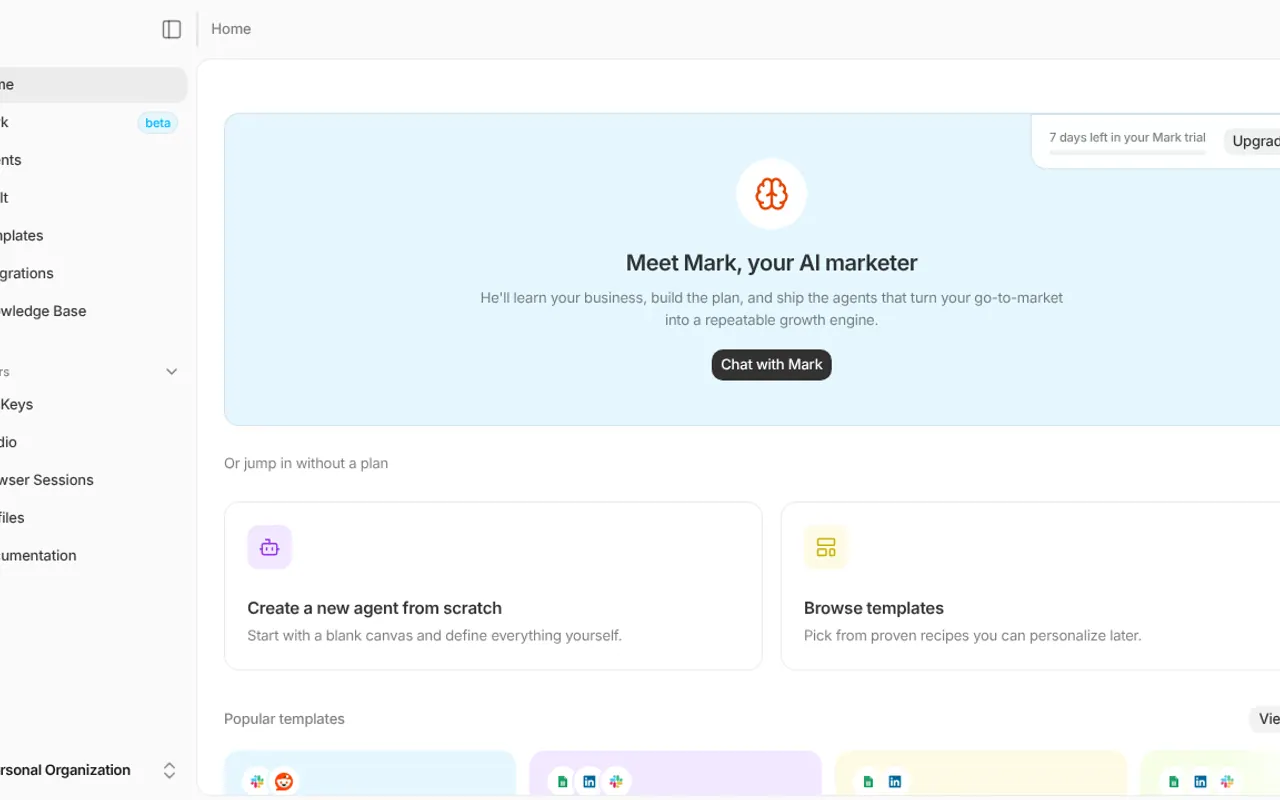Collapse the sidebar section with the chevron

coord(172,372)
